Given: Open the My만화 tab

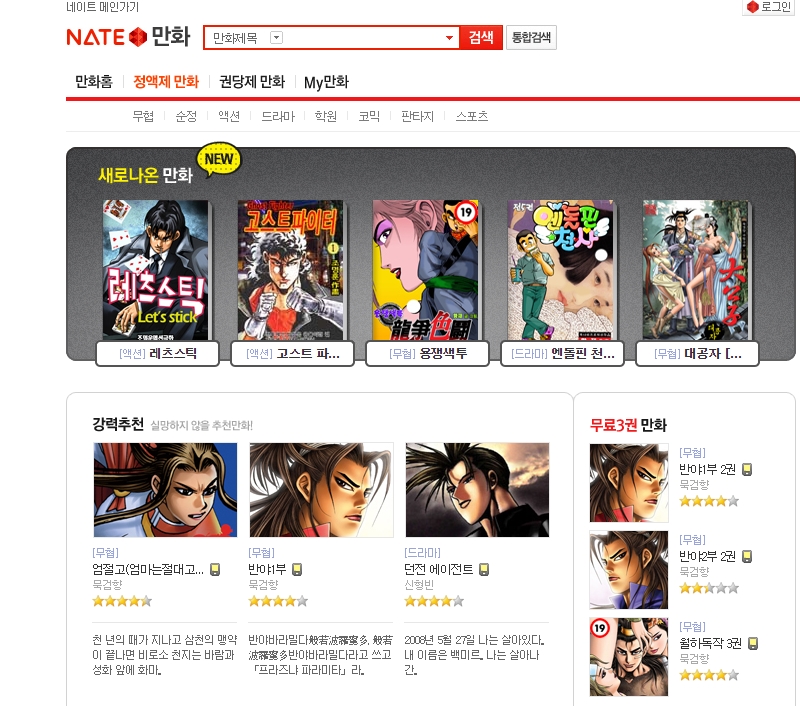Looking at the screenshot, I should (327, 82).
